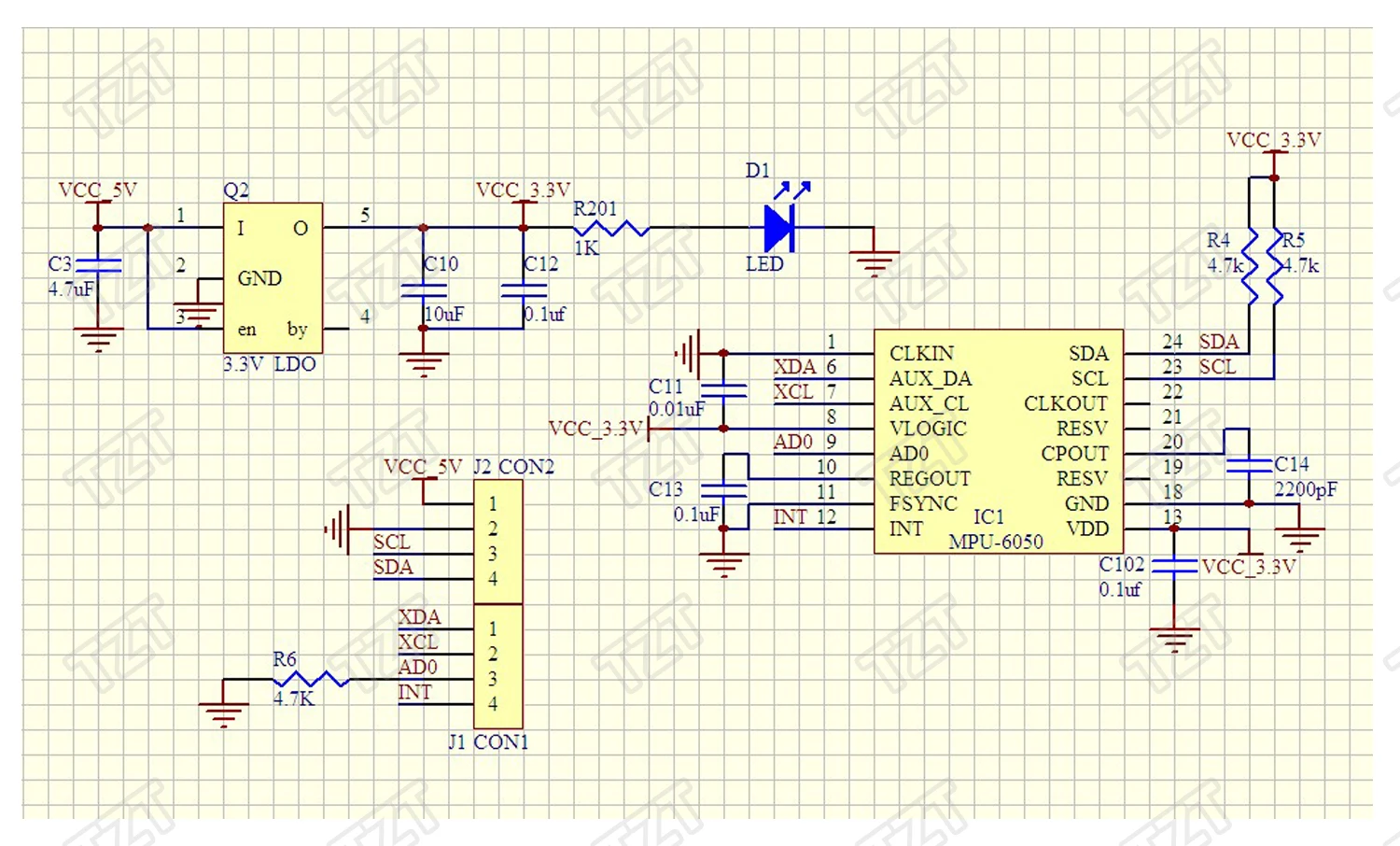Click the C14 2200pF capacitor symbol
This screenshot has width=1400, height=846.
[1249, 464]
